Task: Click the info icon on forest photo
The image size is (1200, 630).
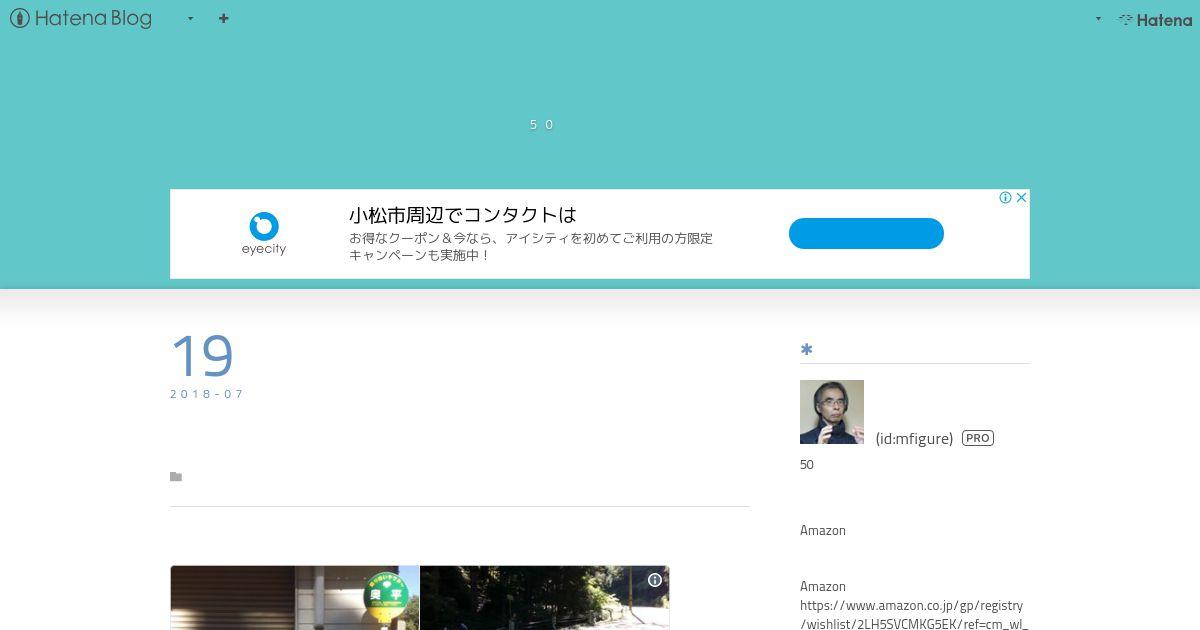Action: click(x=655, y=580)
